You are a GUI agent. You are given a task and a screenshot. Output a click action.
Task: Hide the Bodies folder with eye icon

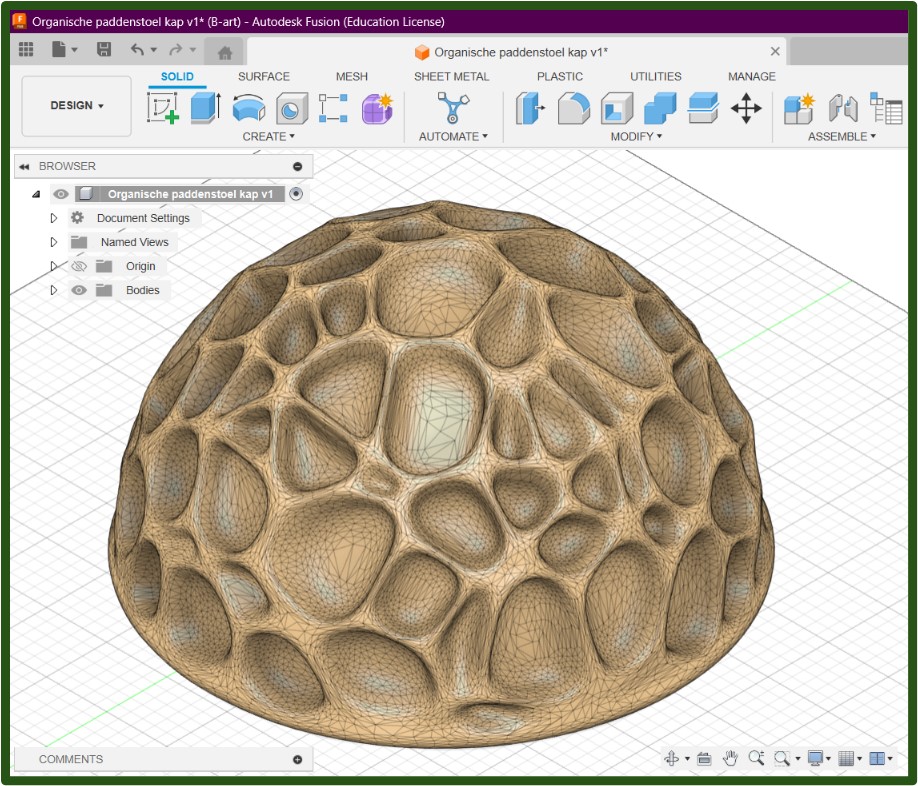point(79,290)
